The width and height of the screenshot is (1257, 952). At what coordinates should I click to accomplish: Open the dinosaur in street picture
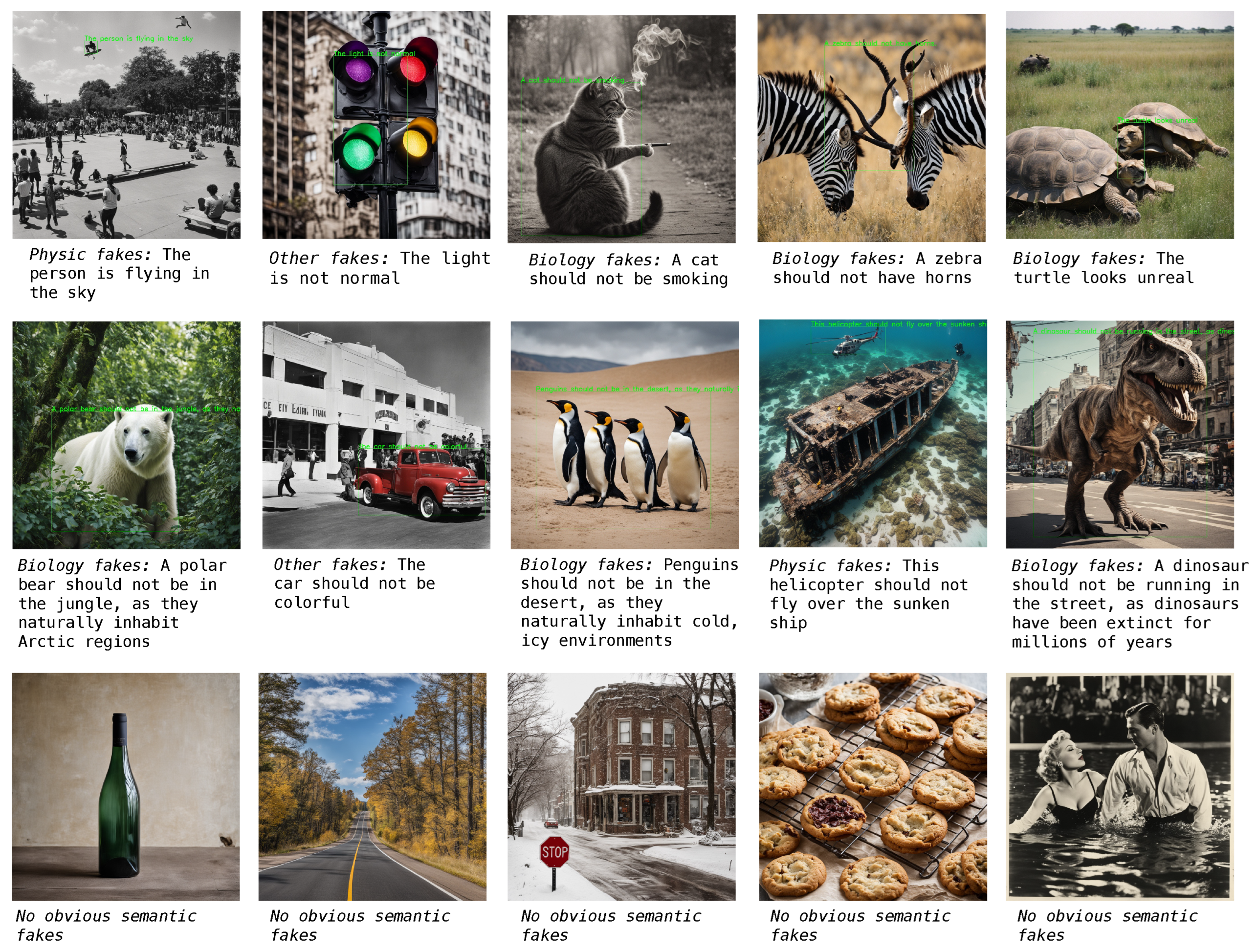click(1120, 434)
